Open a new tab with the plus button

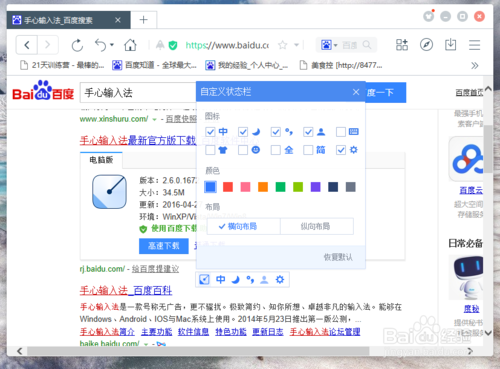[x=144, y=20]
